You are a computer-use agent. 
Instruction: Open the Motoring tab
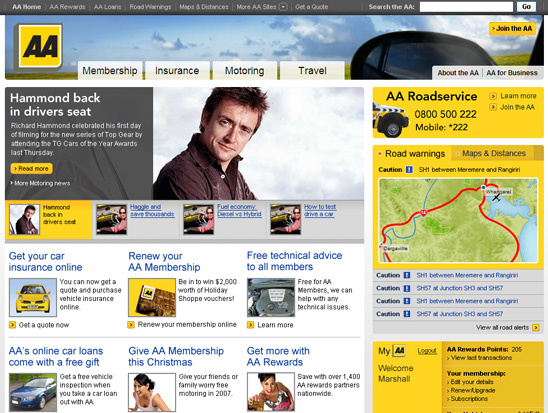pyautogui.click(x=244, y=71)
